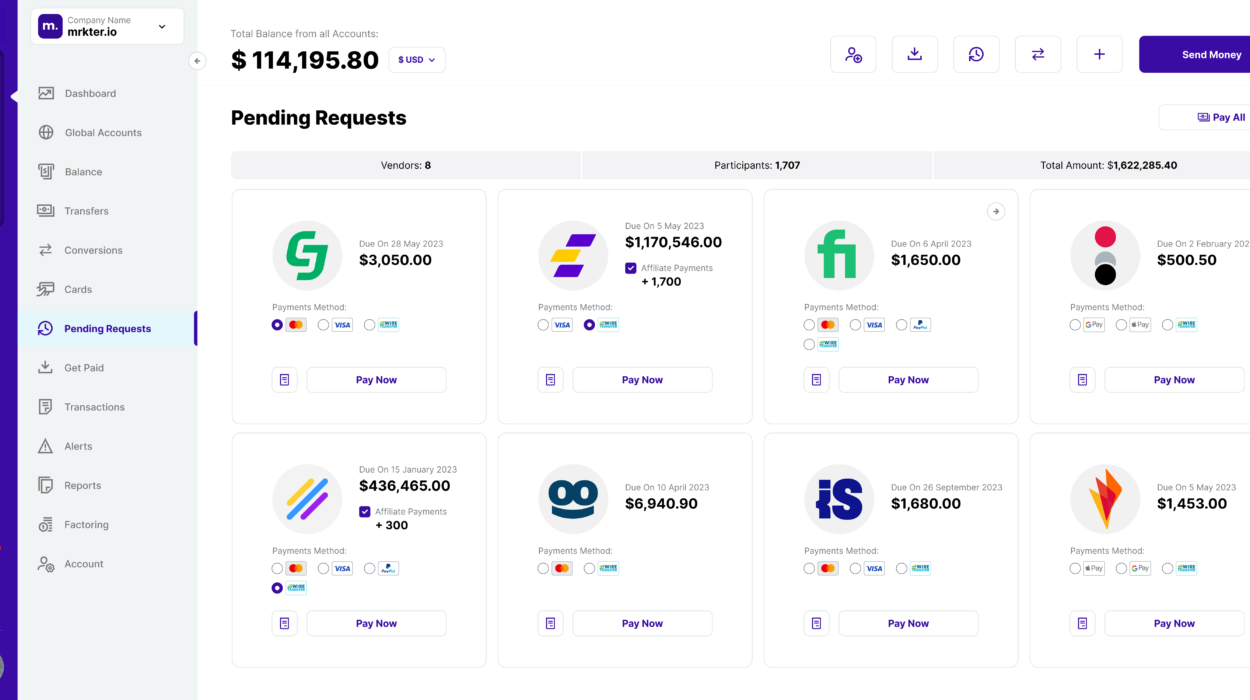Open the history clock icon button
The width and height of the screenshot is (1250, 700).
976,55
